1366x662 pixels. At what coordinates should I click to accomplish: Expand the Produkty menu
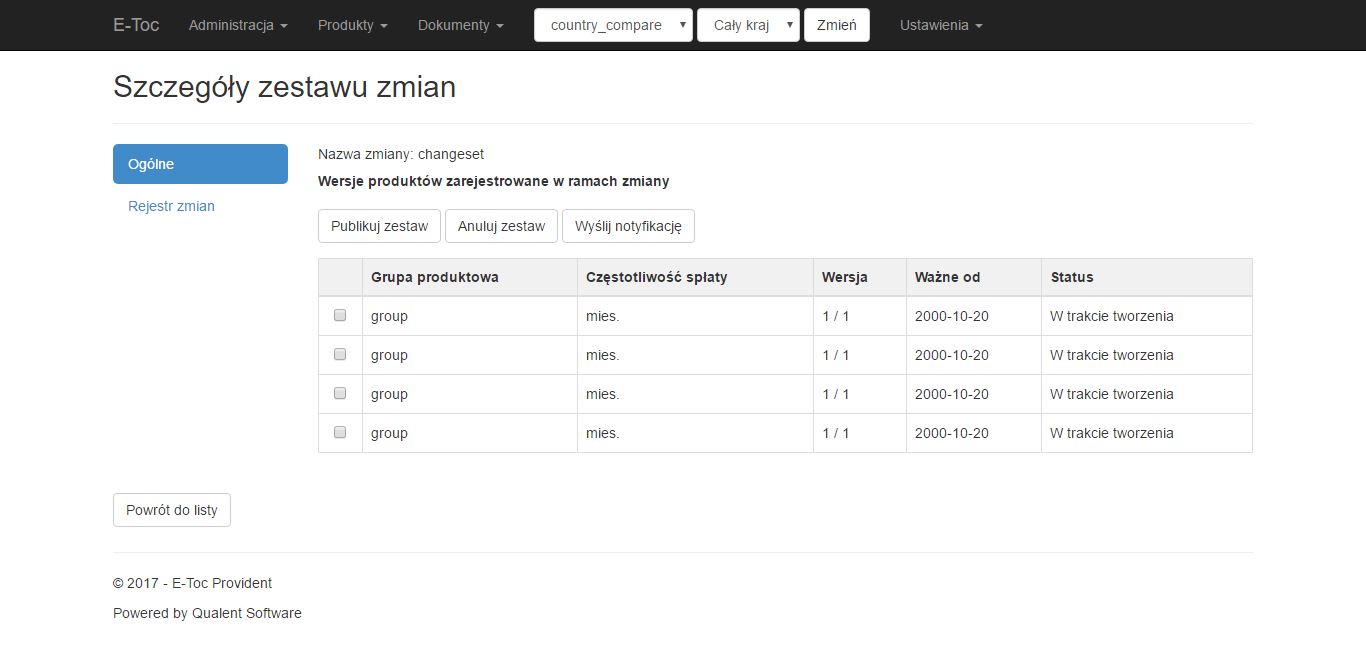353,25
